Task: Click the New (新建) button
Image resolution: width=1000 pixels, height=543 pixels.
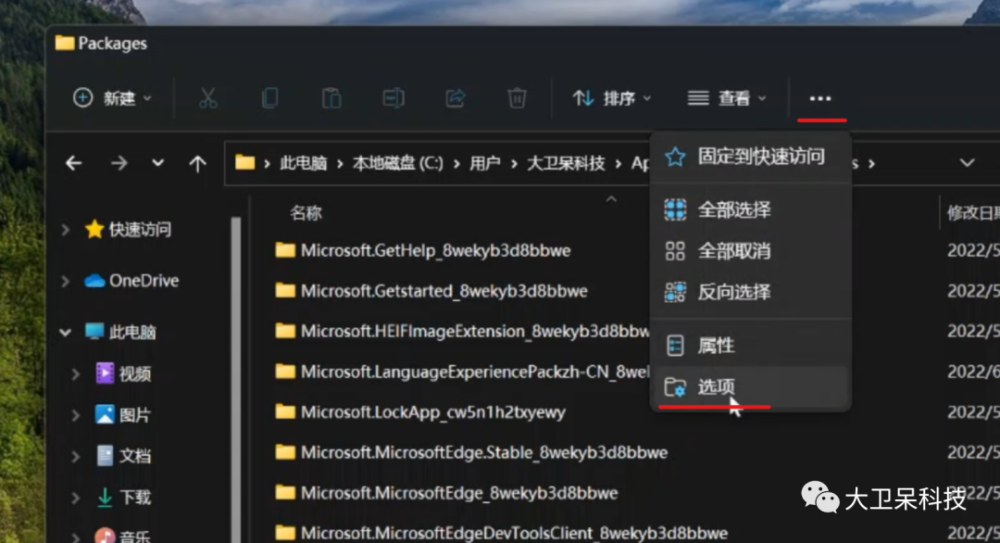Action: 112,98
